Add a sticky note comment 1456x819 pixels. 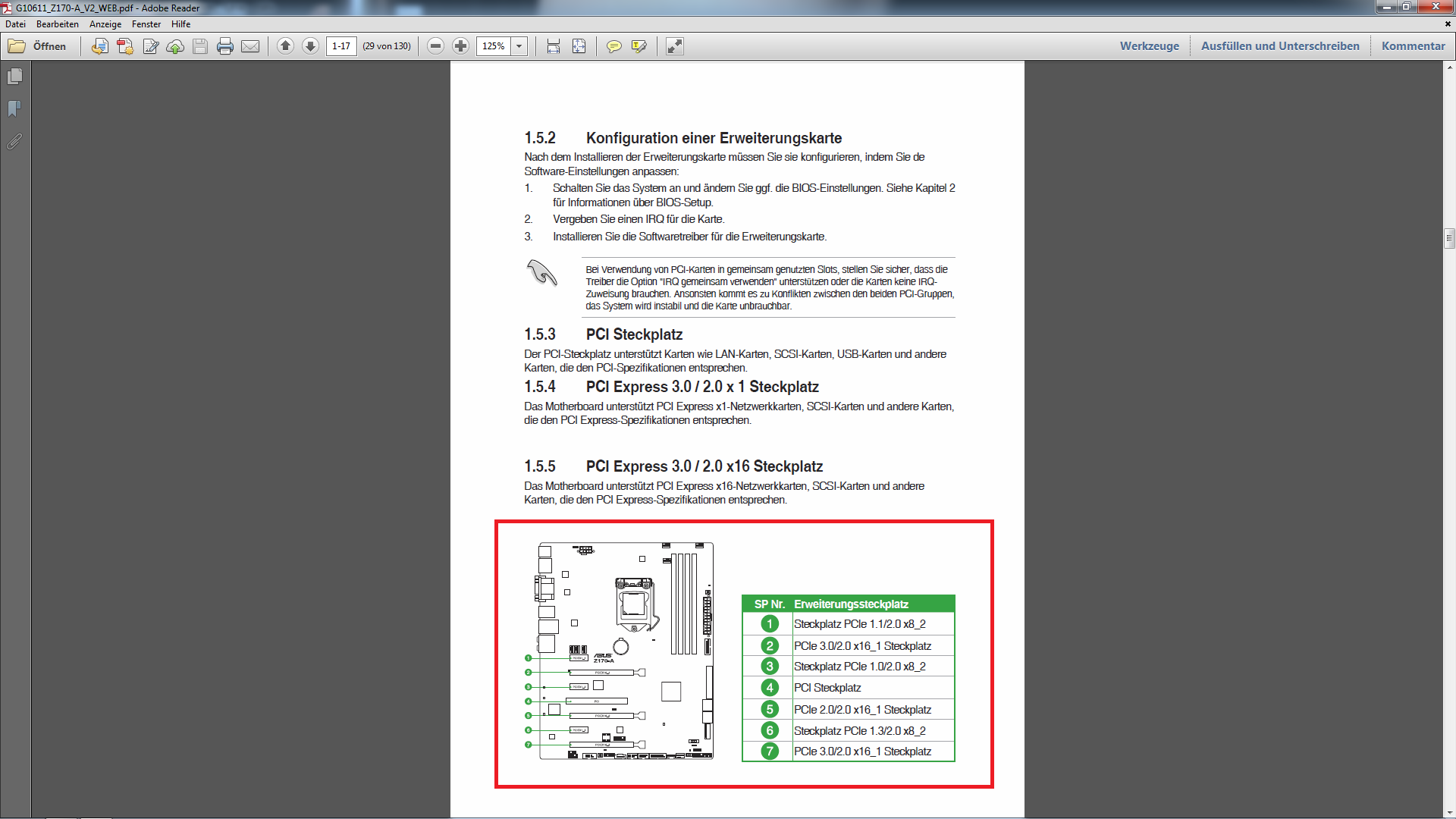(614, 46)
